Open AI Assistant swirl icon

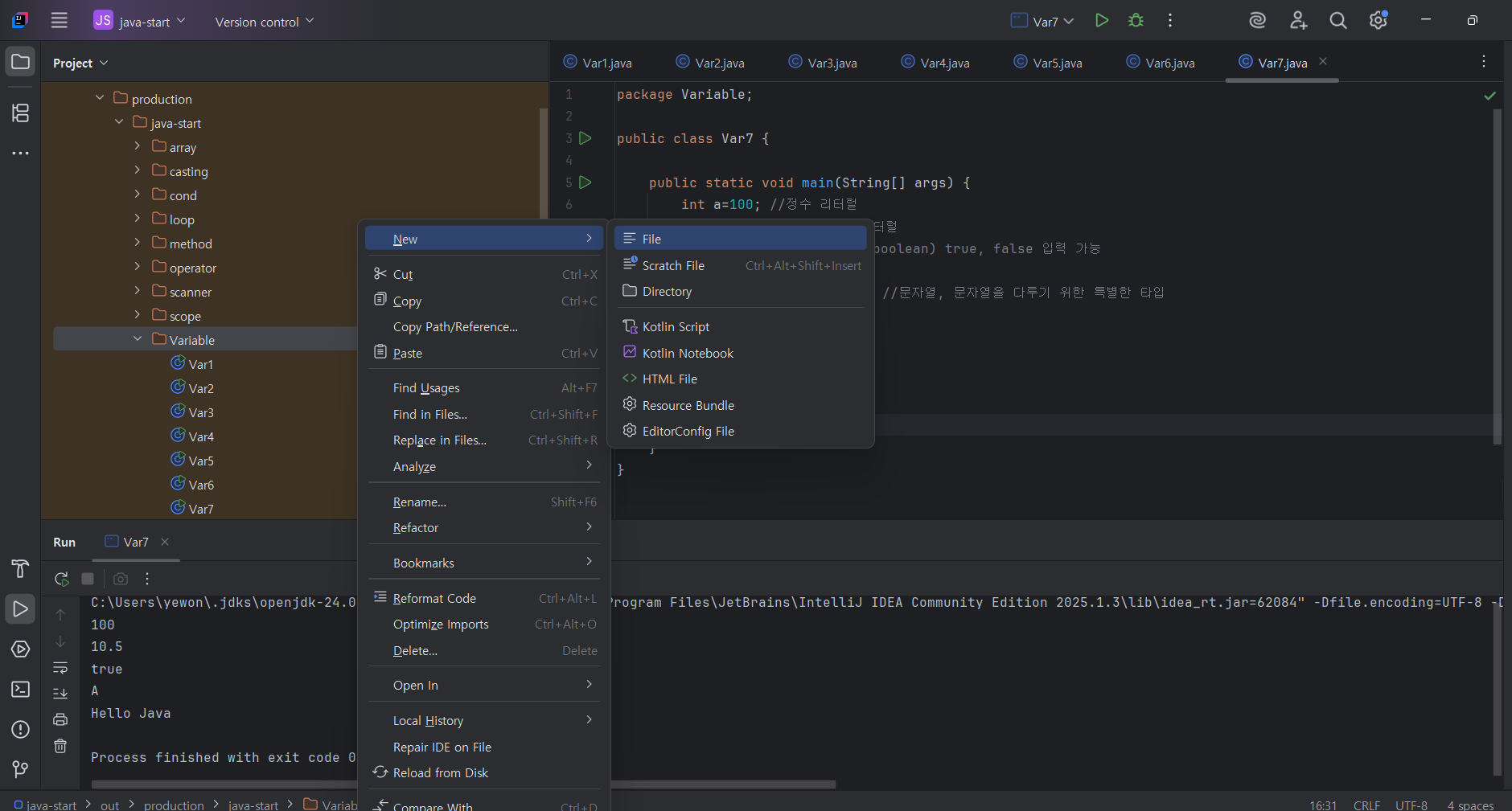[1258, 21]
